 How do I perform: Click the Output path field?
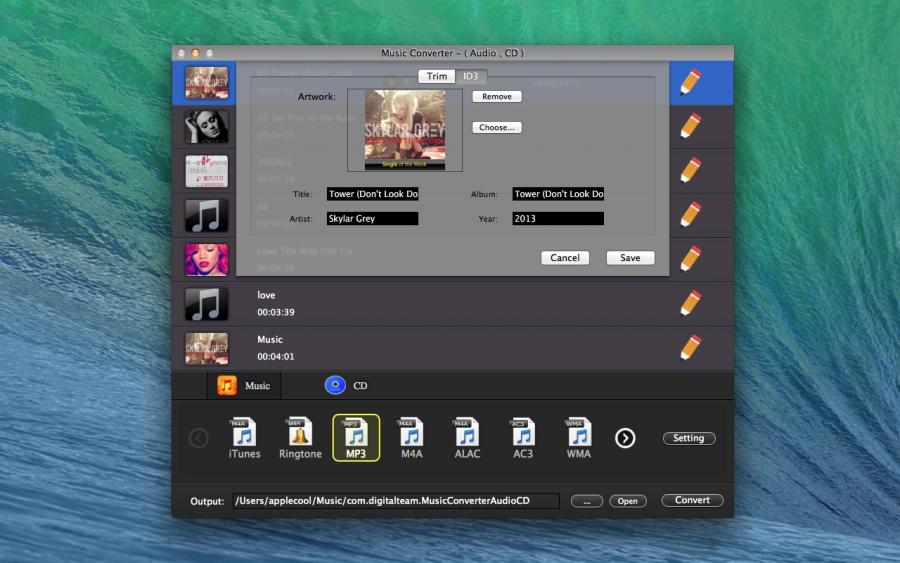pos(395,501)
